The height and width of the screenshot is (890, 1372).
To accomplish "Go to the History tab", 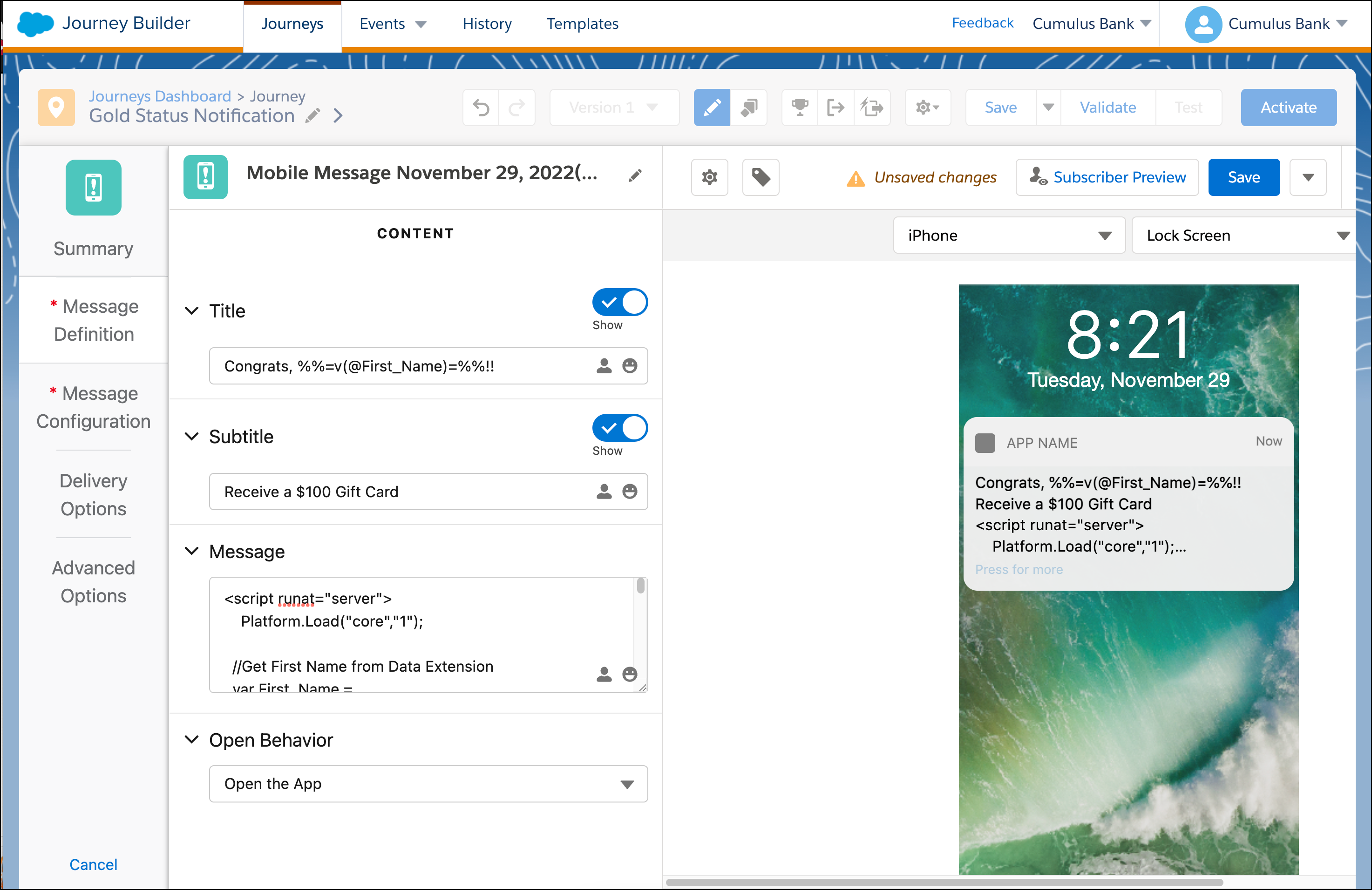I will click(x=487, y=24).
